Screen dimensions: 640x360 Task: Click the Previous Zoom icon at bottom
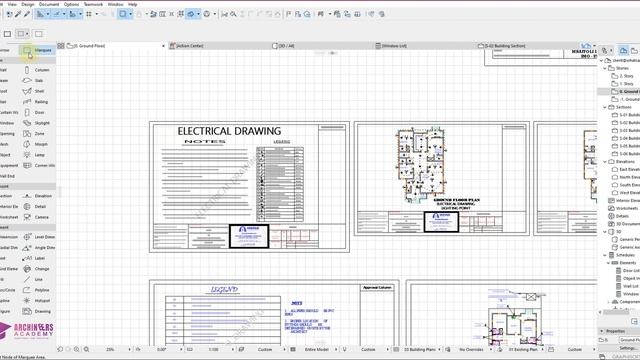tap(60, 349)
